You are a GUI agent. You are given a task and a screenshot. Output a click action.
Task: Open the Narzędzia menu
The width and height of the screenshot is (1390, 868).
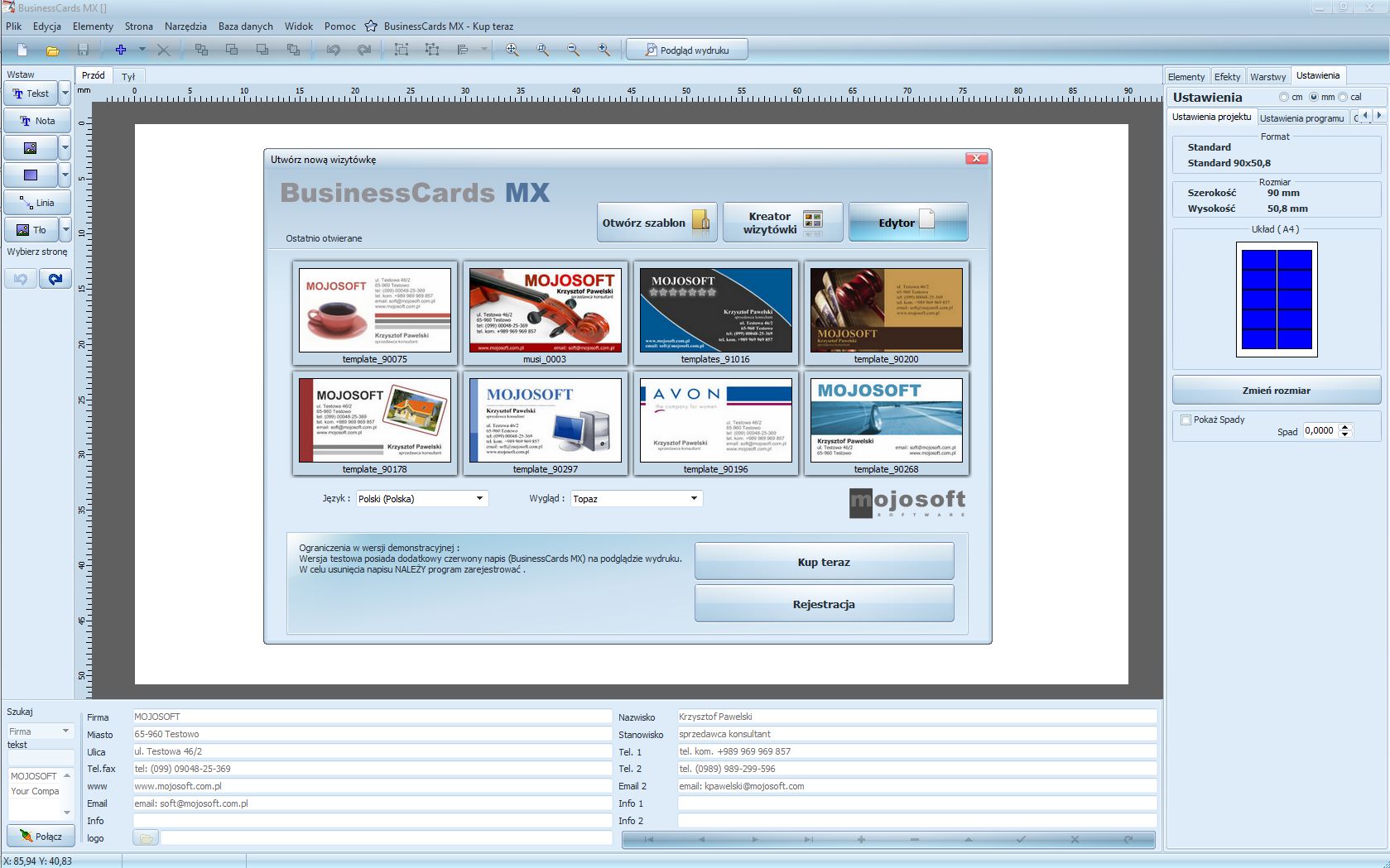[185, 26]
